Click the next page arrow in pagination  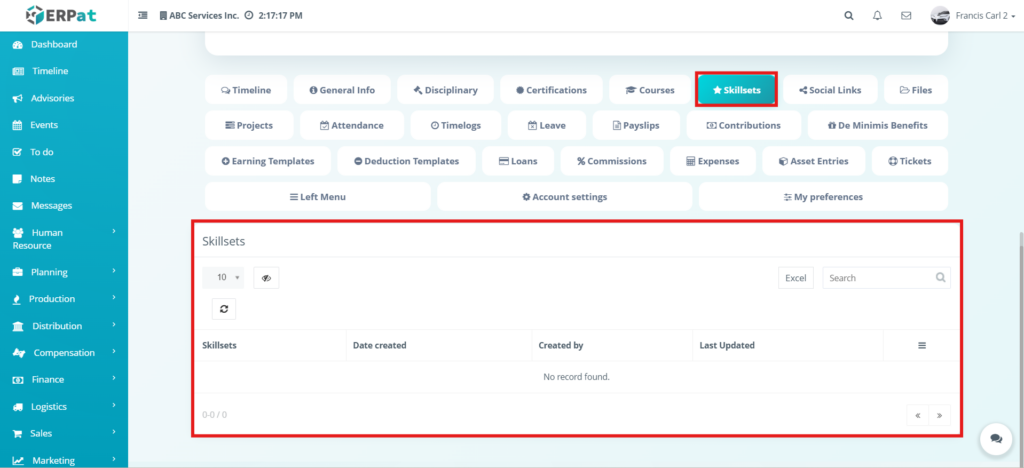coord(940,414)
